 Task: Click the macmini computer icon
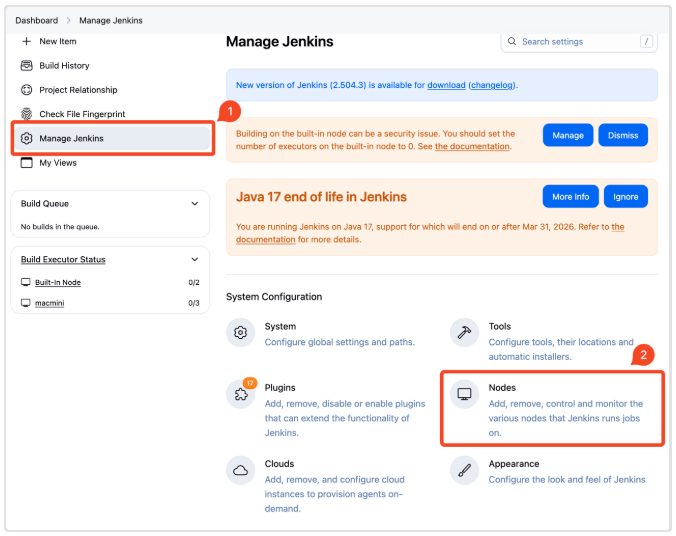(x=26, y=303)
